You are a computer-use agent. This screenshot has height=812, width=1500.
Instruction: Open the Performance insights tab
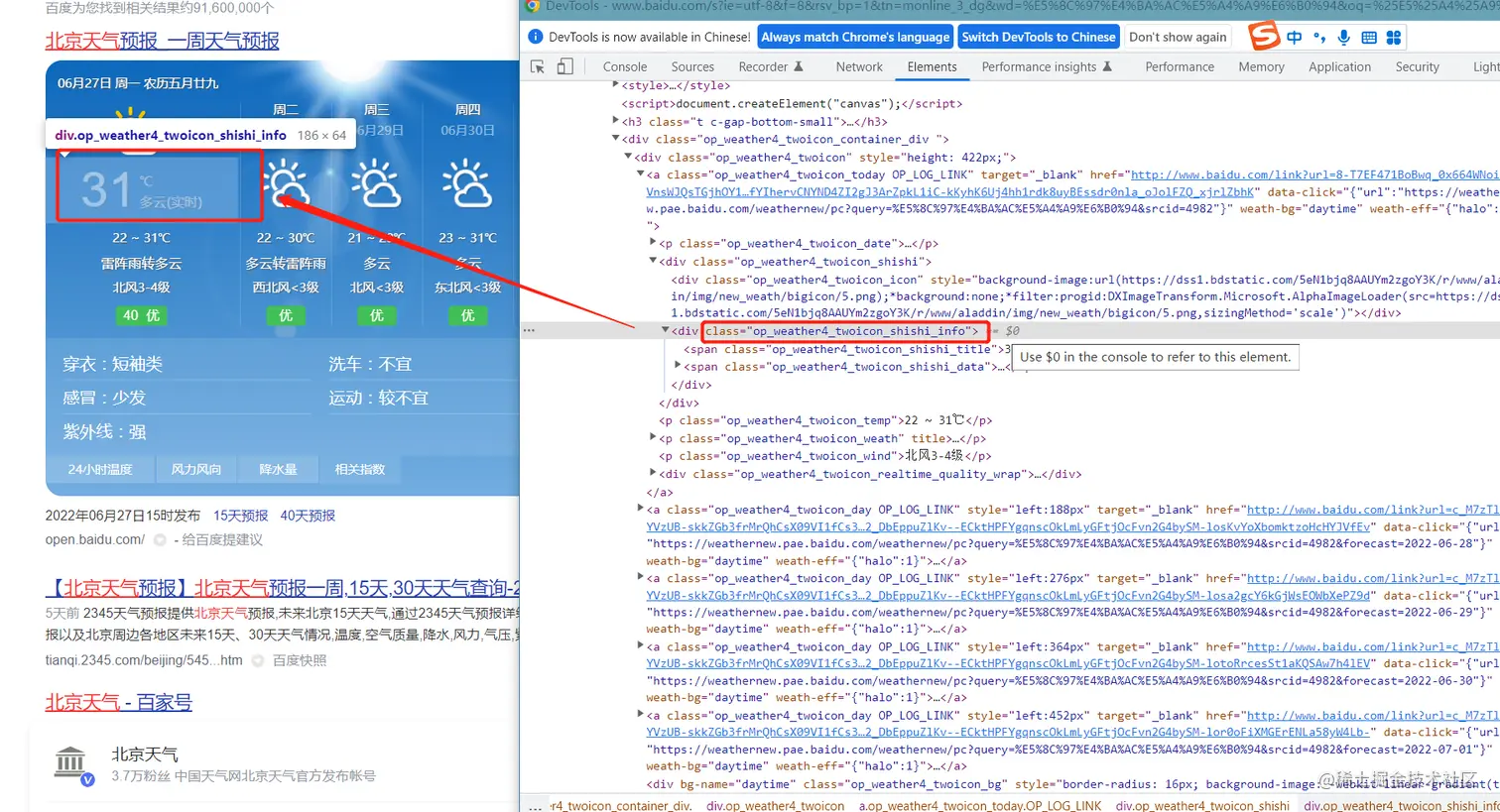[x=1047, y=66]
